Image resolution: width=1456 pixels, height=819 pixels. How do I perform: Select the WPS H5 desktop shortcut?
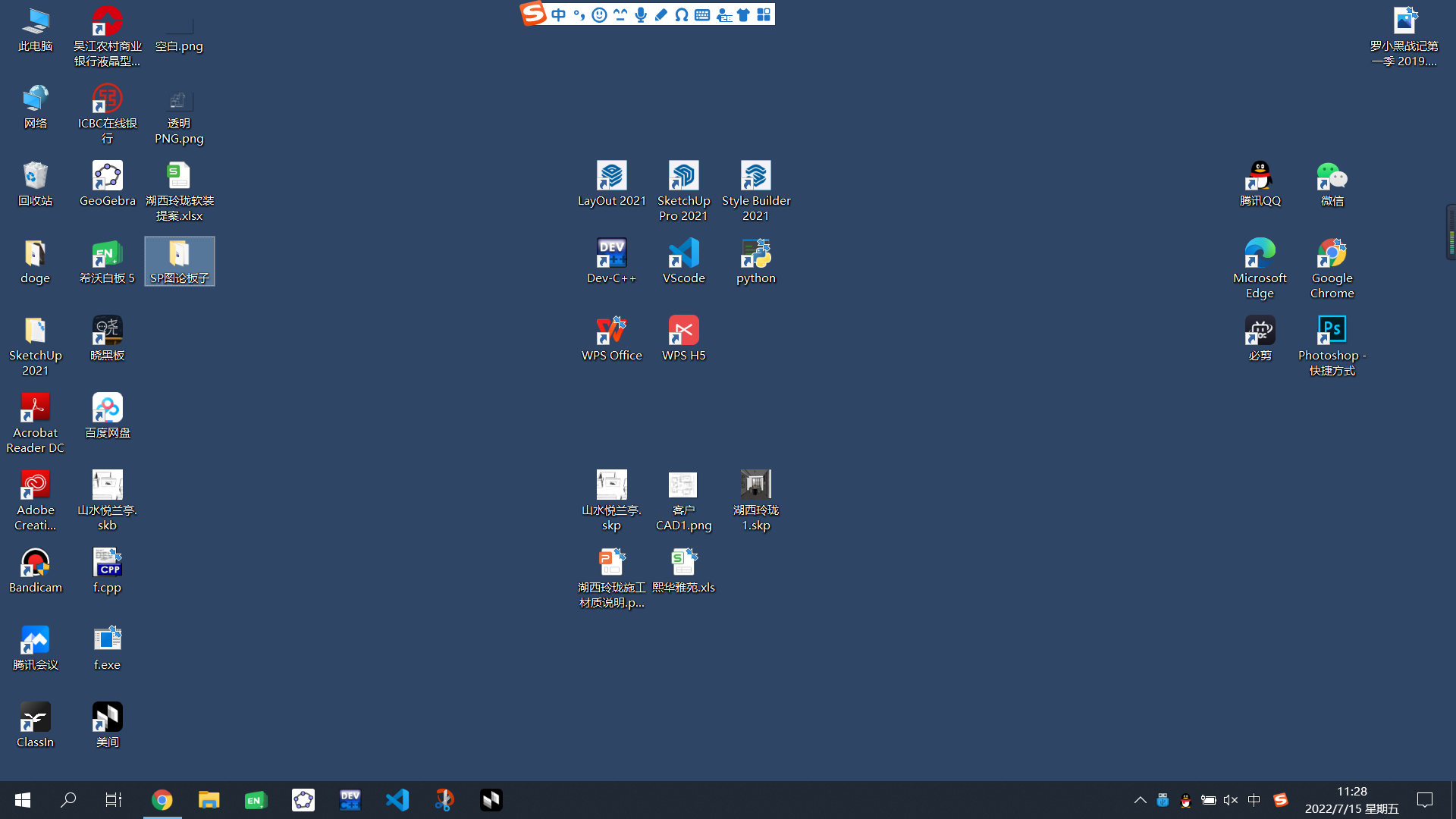pyautogui.click(x=683, y=340)
